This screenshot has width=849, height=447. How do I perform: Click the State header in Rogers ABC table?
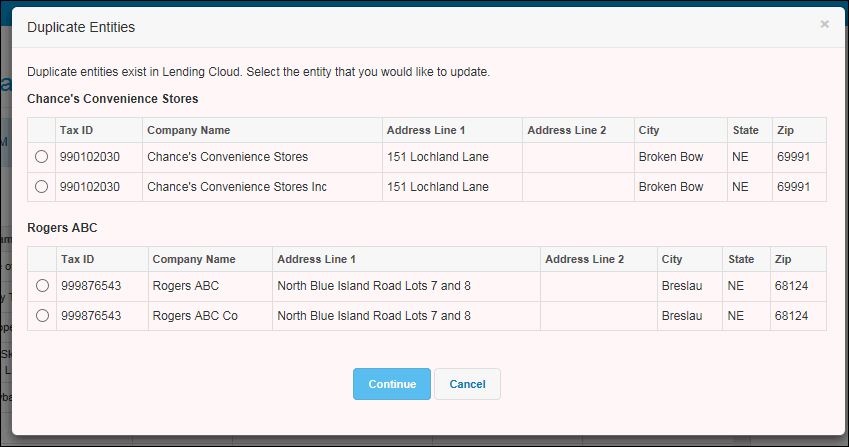[741, 259]
